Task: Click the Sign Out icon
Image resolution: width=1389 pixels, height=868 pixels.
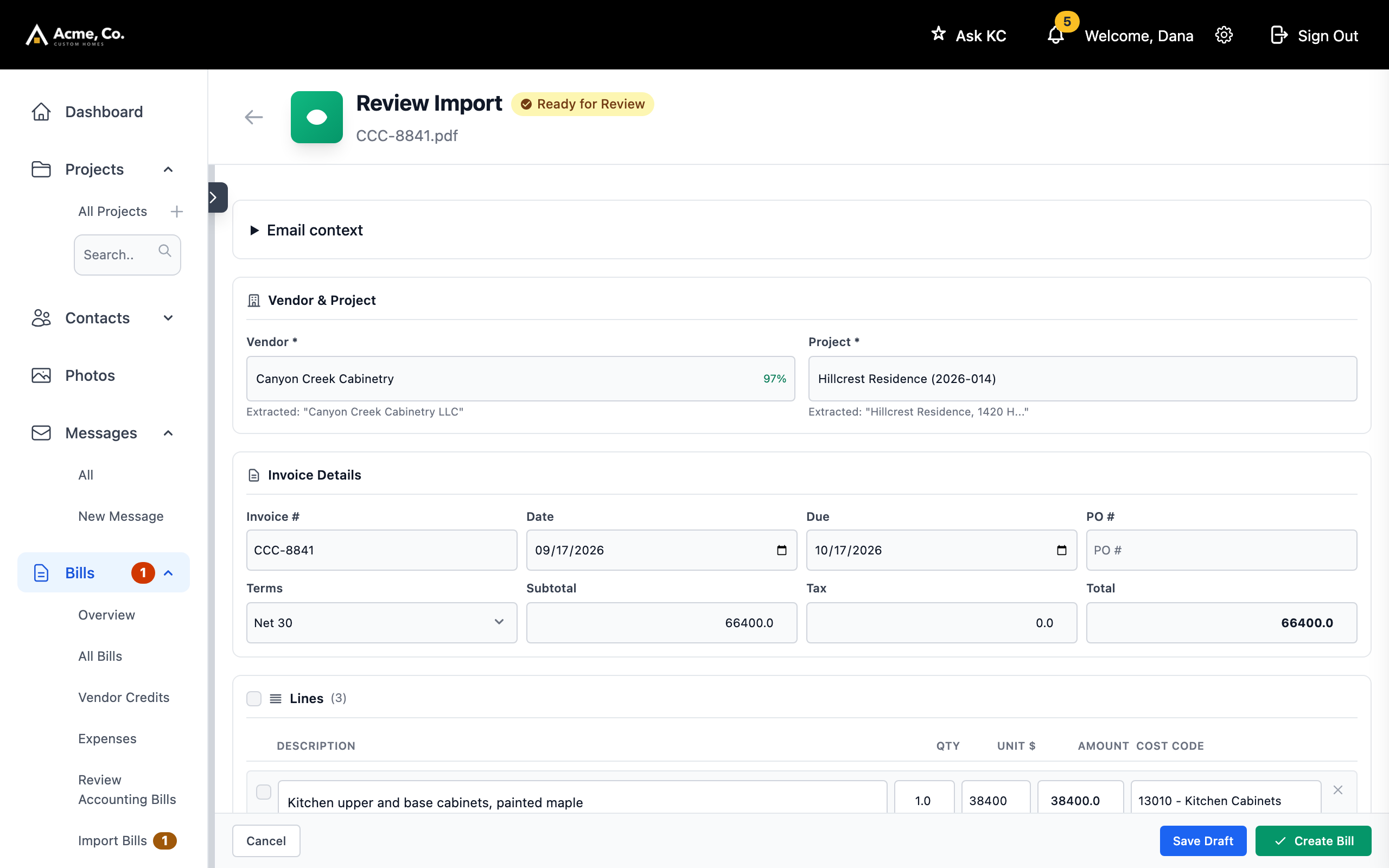Action: pyautogui.click(x=1279, y=35)
